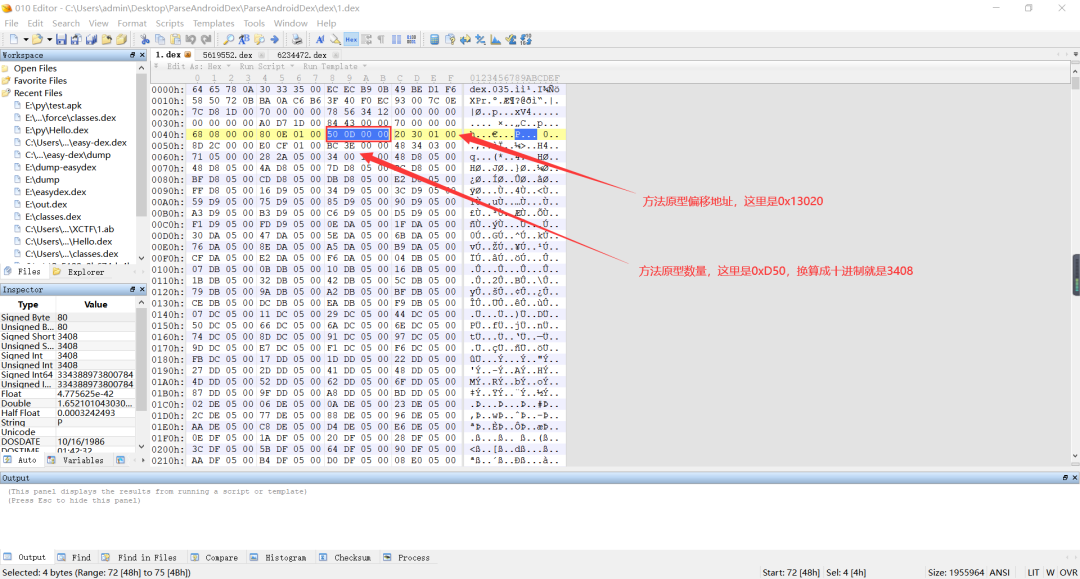Open the Process output tab
This screenshot has width=1080, height=579.
406,558
